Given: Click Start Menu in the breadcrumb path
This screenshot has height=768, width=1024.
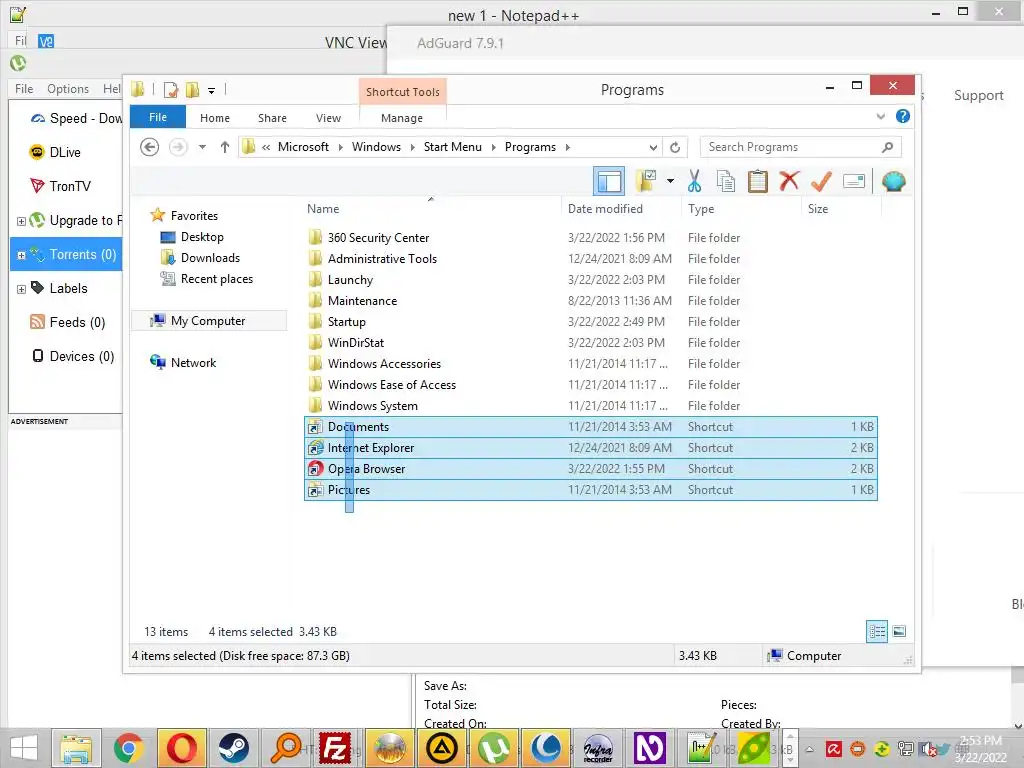Looking at the screenshot, I should point(453,147).
